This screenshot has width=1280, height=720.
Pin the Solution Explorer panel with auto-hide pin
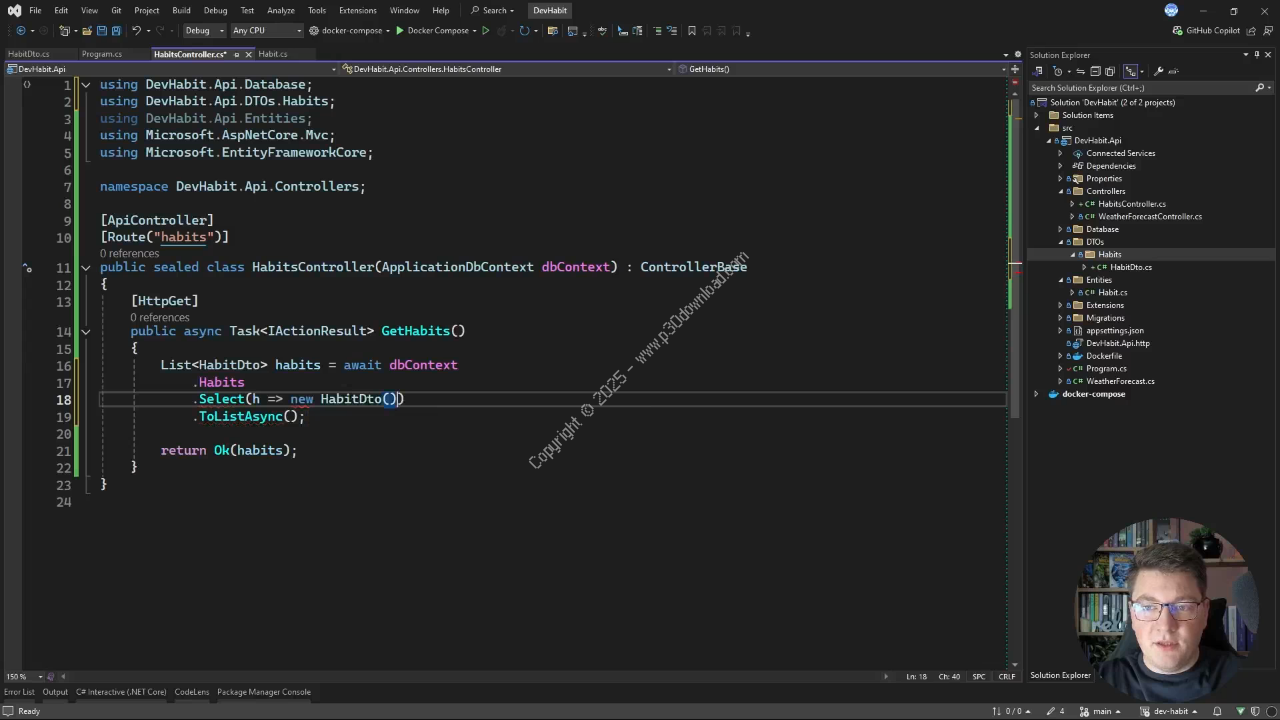1257,55
